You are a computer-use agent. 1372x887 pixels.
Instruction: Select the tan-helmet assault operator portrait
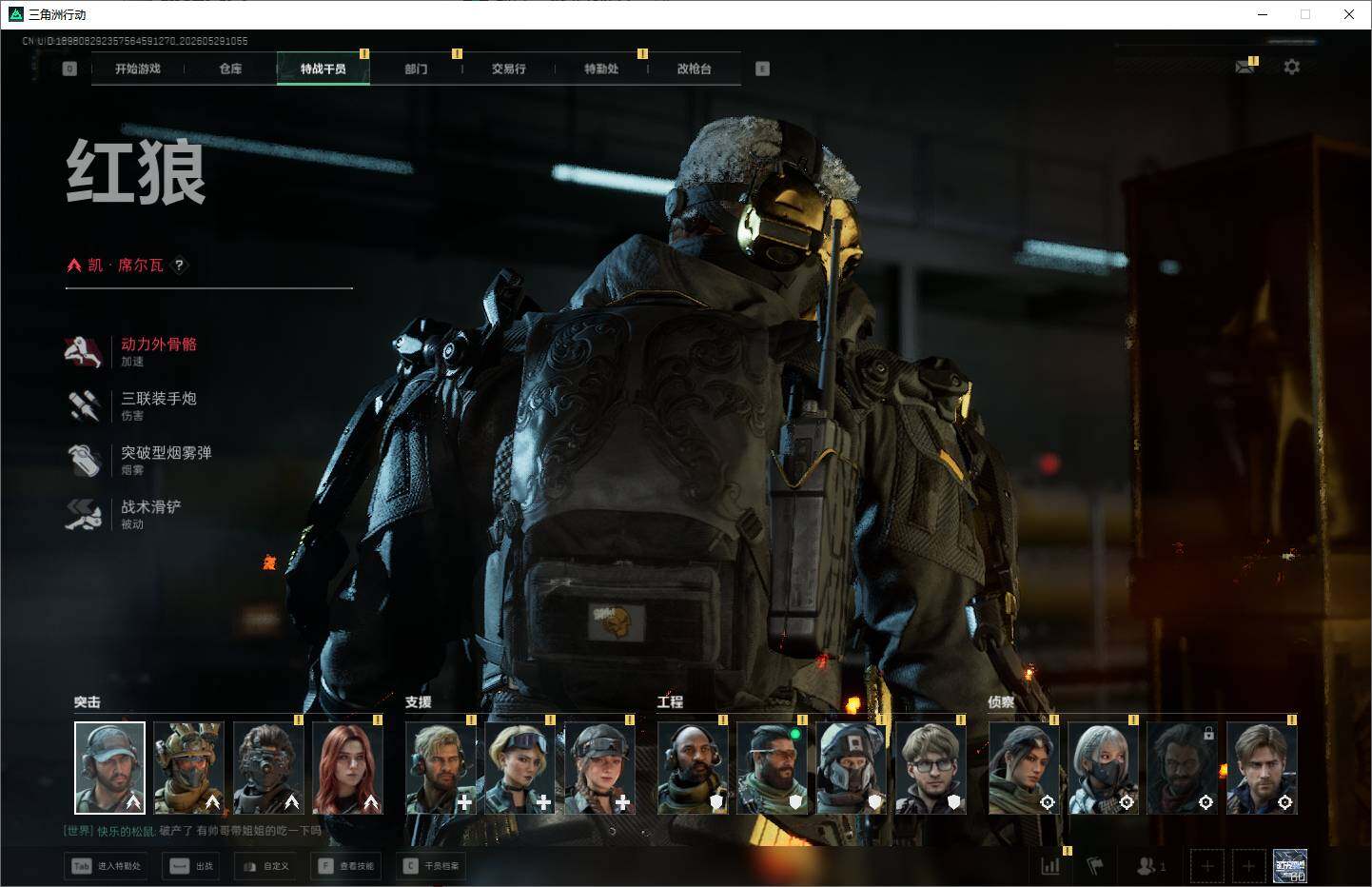pyautogui.click(x=188, y=768)
